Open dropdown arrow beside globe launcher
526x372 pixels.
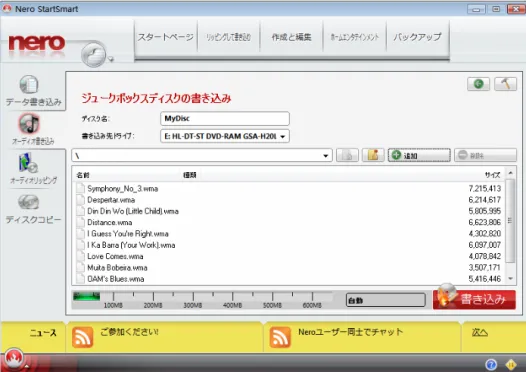point(111,59)
